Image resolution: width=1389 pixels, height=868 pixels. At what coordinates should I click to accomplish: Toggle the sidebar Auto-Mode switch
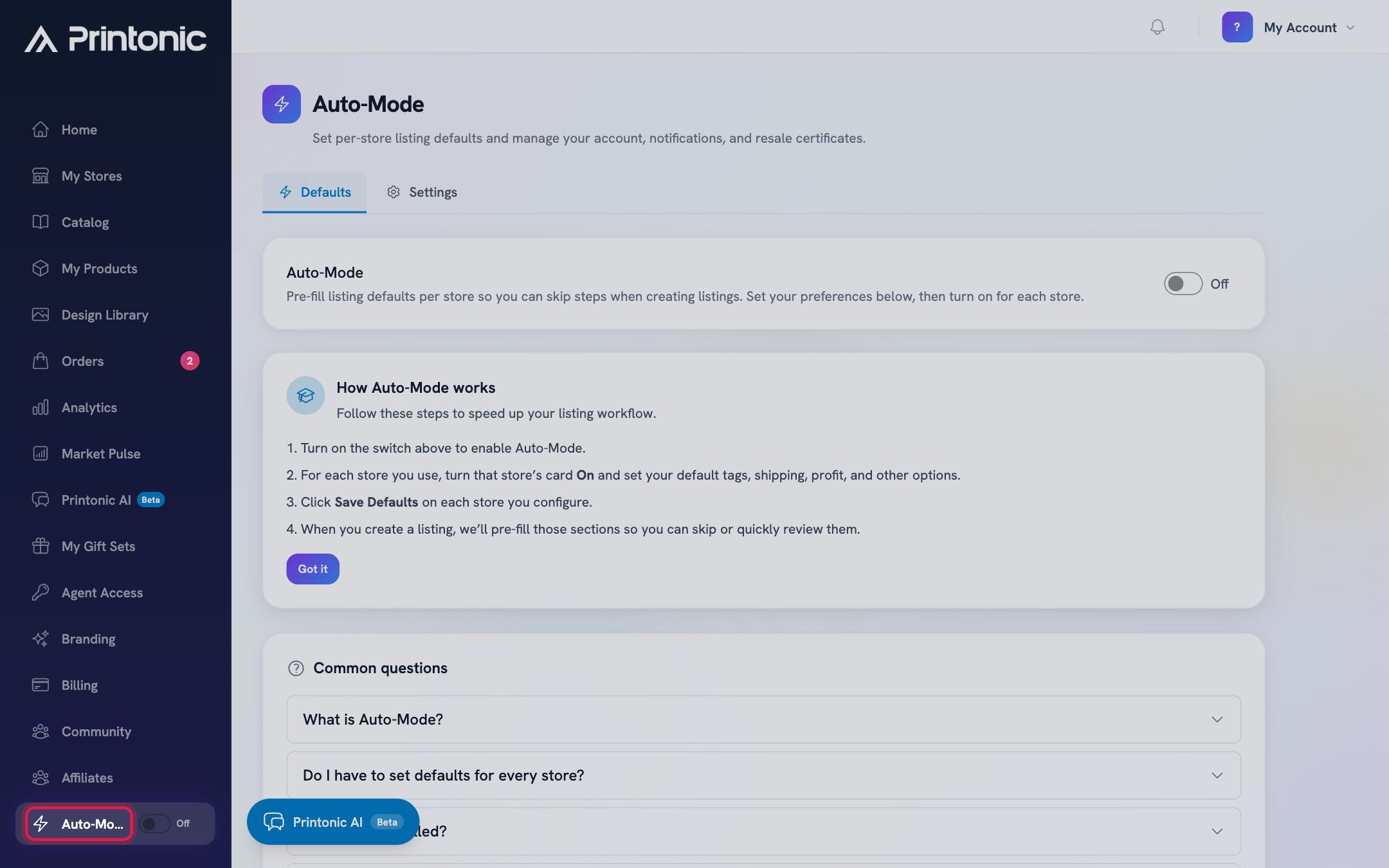point(155,824)
